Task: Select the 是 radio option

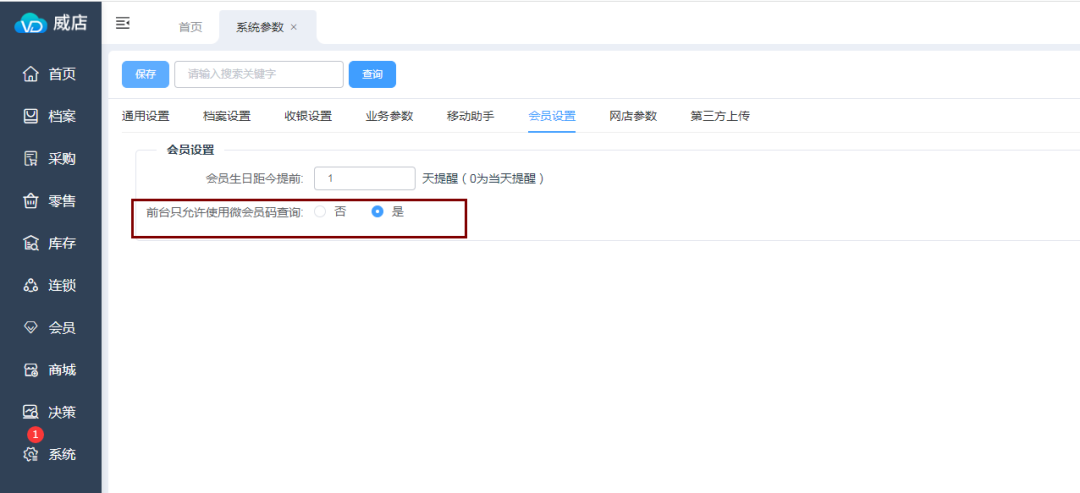Action: pos(377,212)
